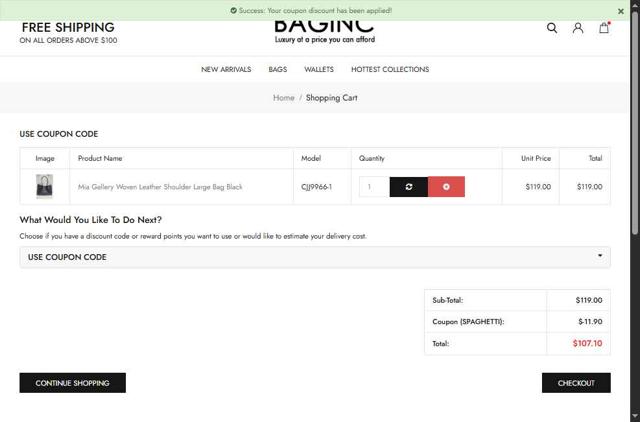Open the product thumbnail image

pos(44,186)
